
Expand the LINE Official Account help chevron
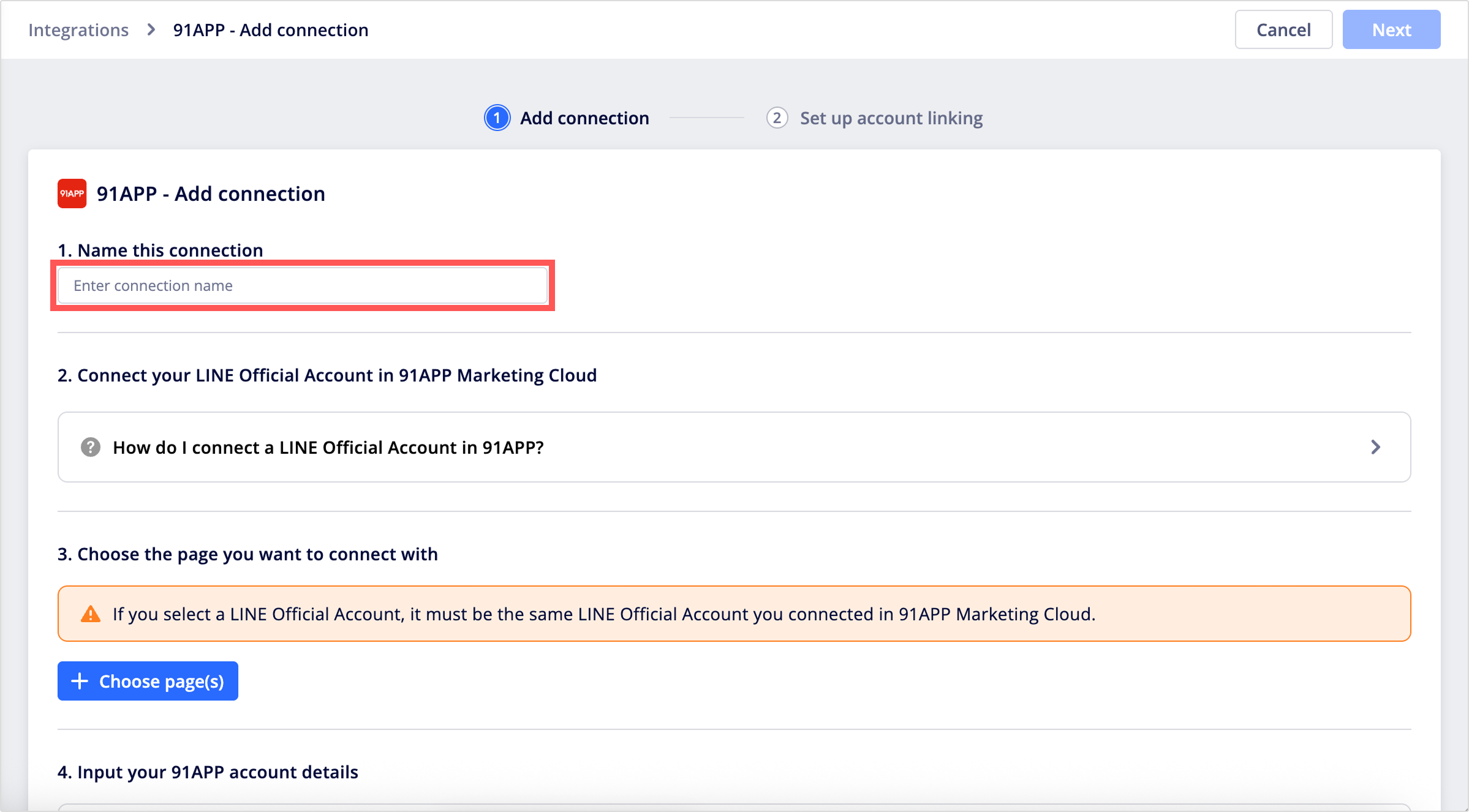click(1375, 448)
